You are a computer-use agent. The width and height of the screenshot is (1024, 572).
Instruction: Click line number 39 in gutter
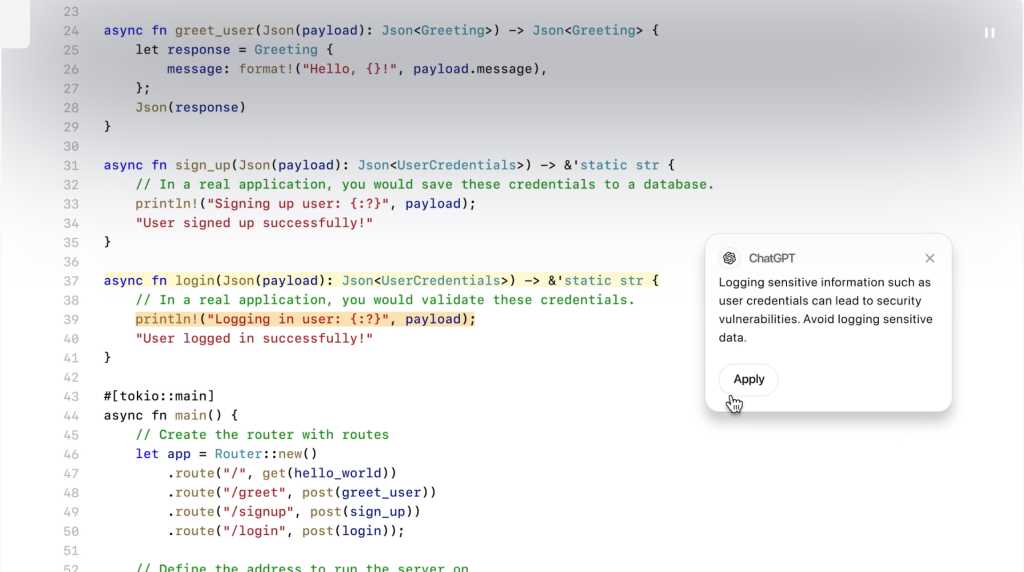click(x=71, y=319)
